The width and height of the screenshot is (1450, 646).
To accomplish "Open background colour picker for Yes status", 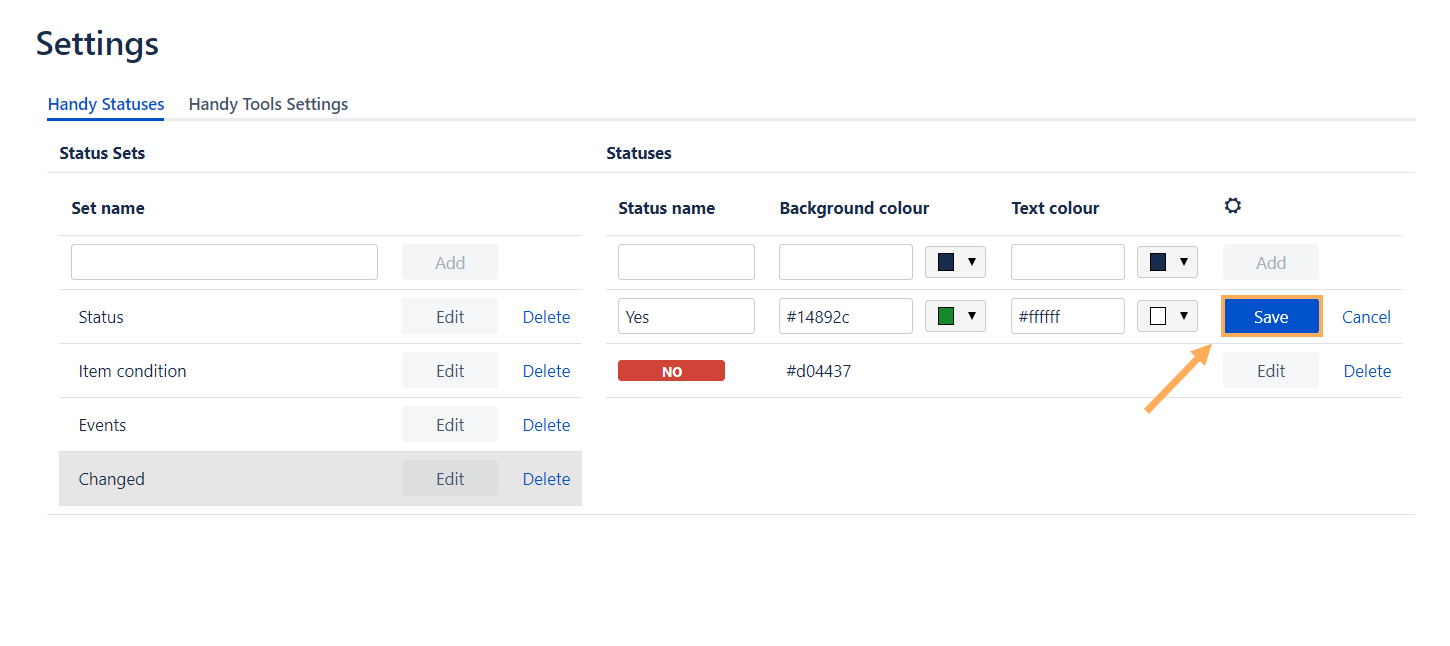I will pos(956,317).
